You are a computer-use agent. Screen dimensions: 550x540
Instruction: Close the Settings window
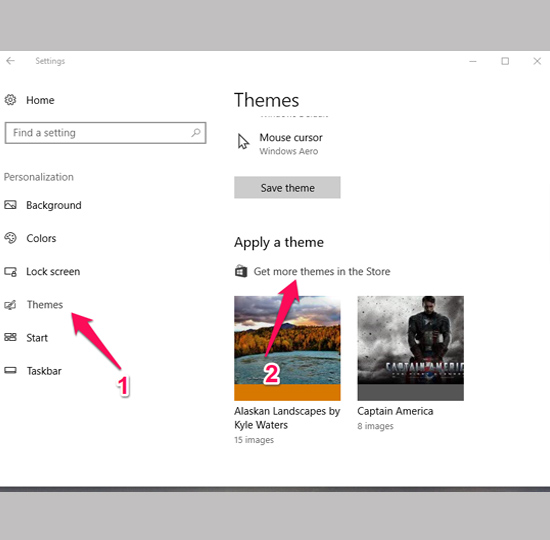point(537,61)
